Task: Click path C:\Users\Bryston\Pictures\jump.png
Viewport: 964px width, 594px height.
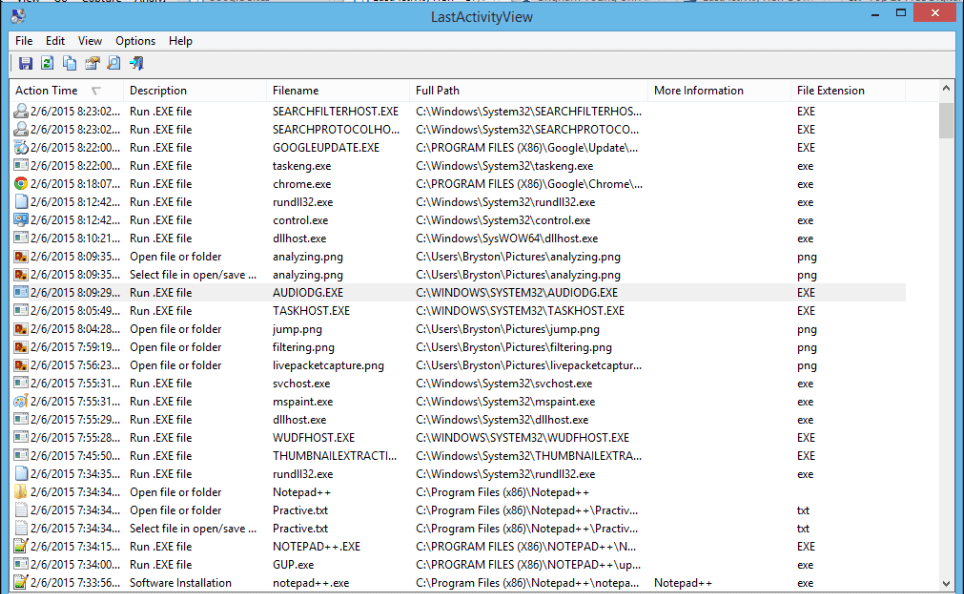Action: (507, 329)
